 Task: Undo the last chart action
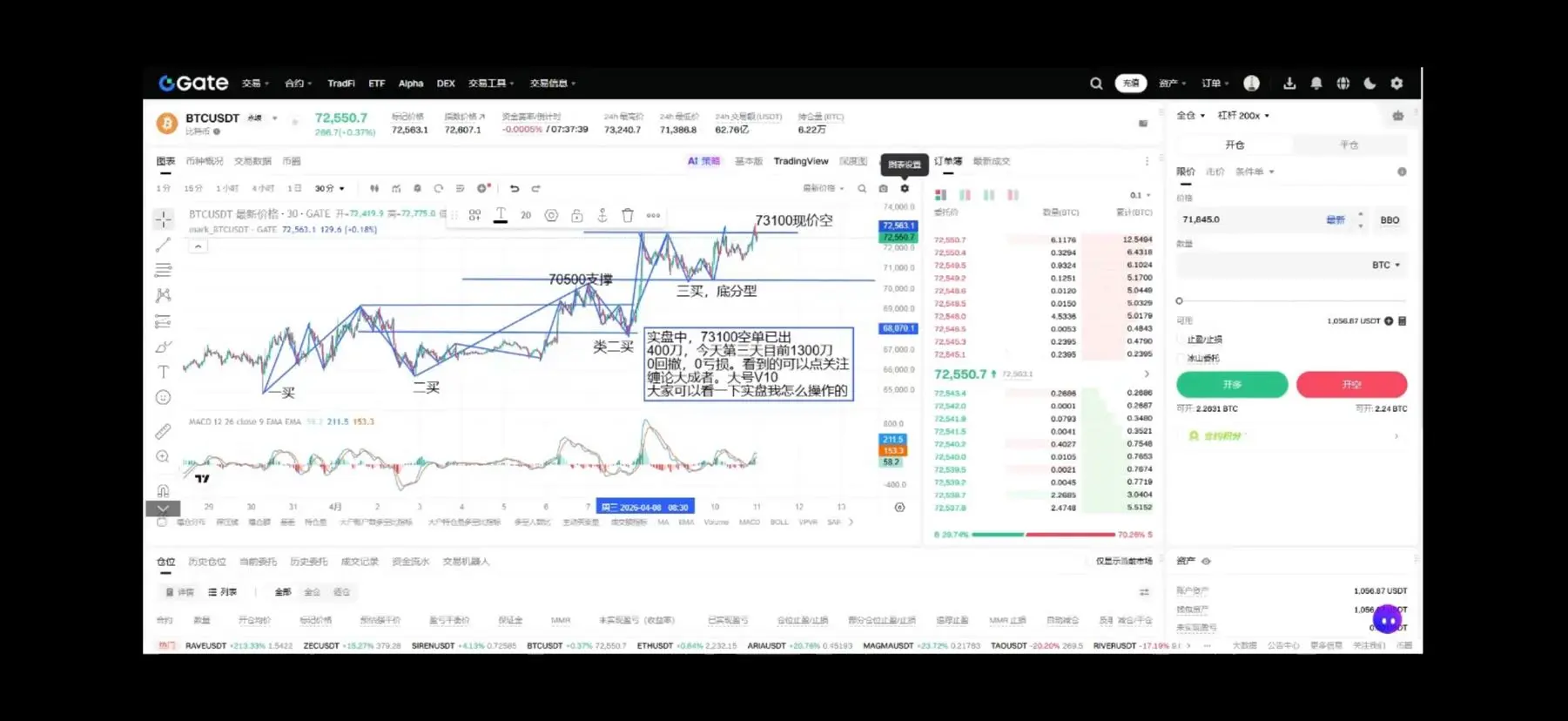click(x=515, y=188)
